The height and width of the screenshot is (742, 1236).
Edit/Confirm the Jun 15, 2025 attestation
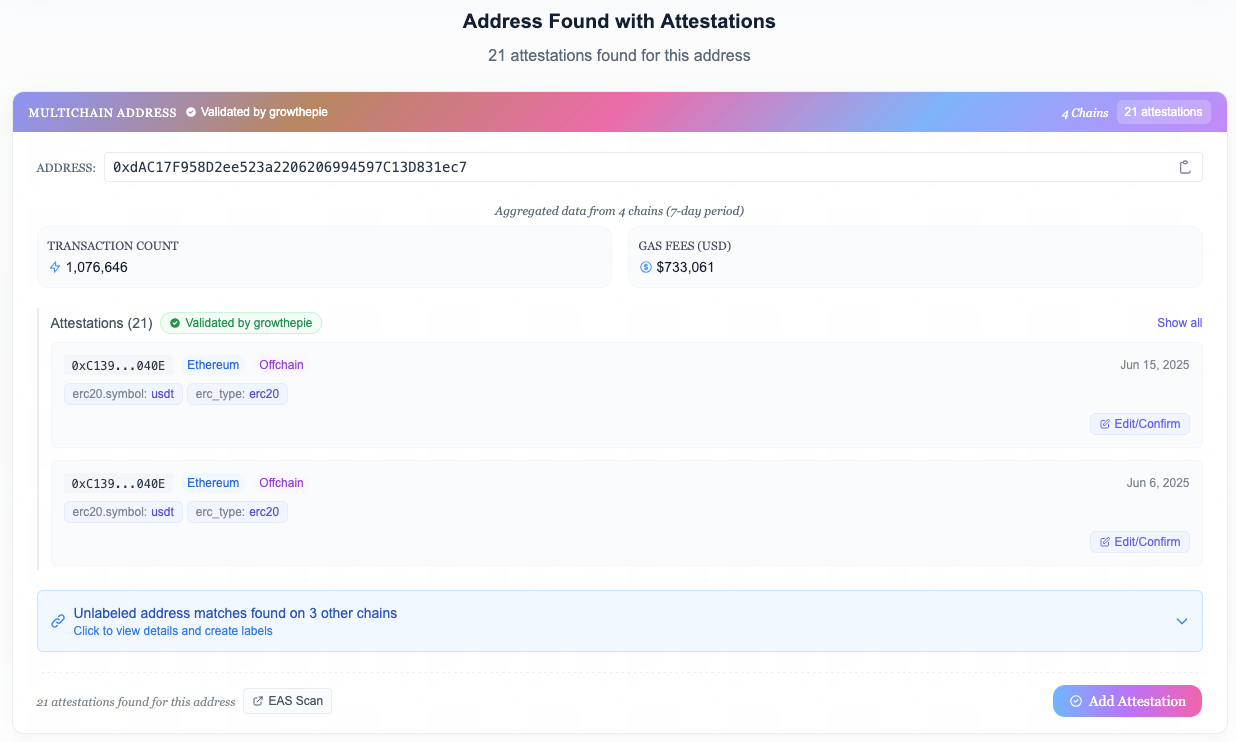tap(1140, 424)
